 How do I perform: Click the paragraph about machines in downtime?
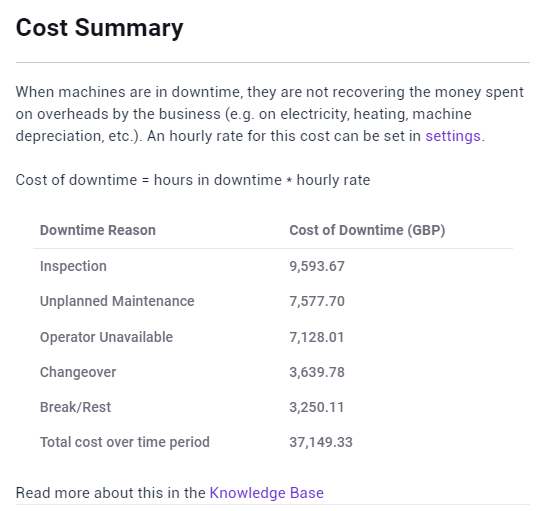(x=269, y=114)
